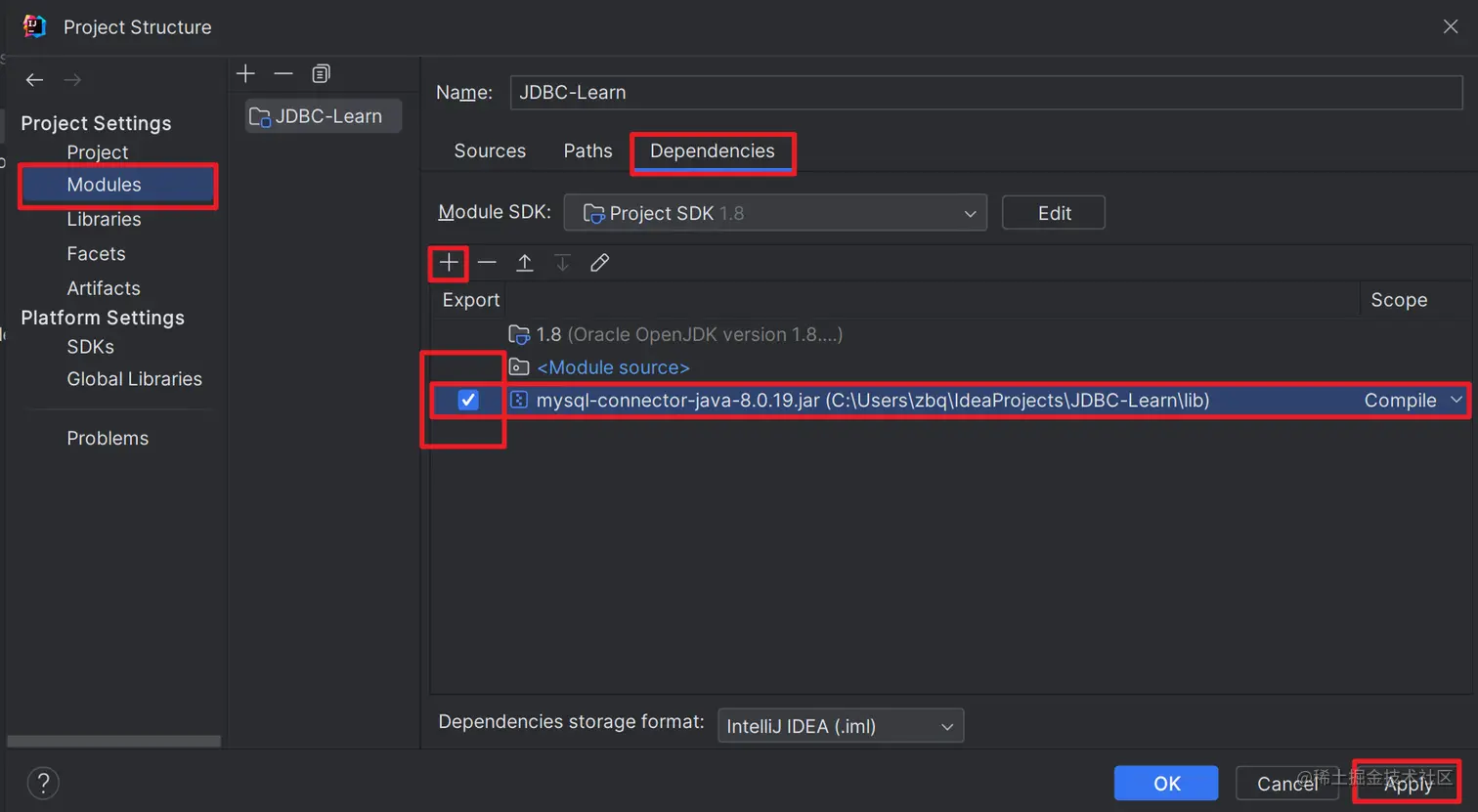The width and height of the screenshot is (1478, 812).
Task: Open Compile scope dropdown for mysql-connector
Action: click(x=1413, y=401)
